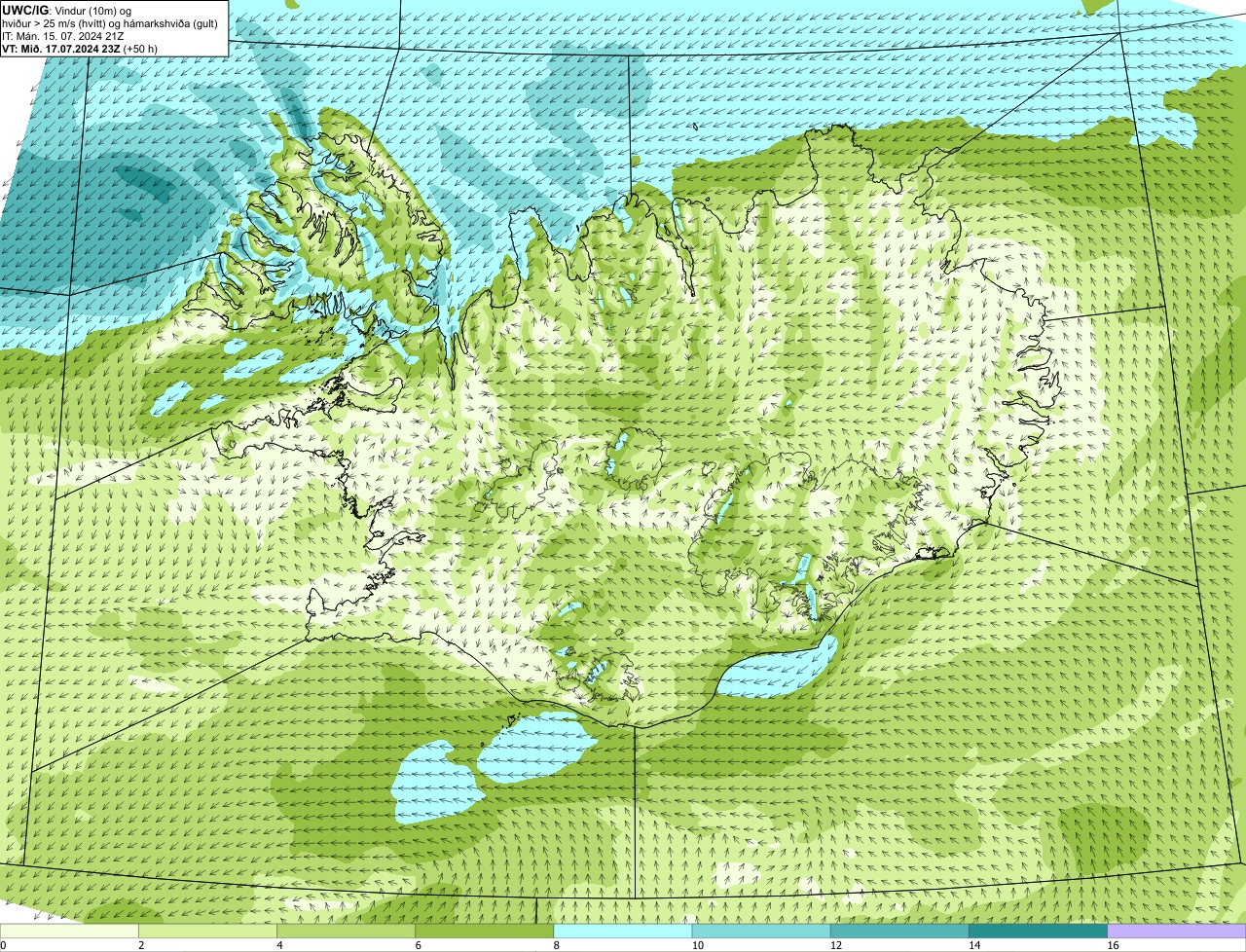Click the legend label '14'

click(974, 945)
